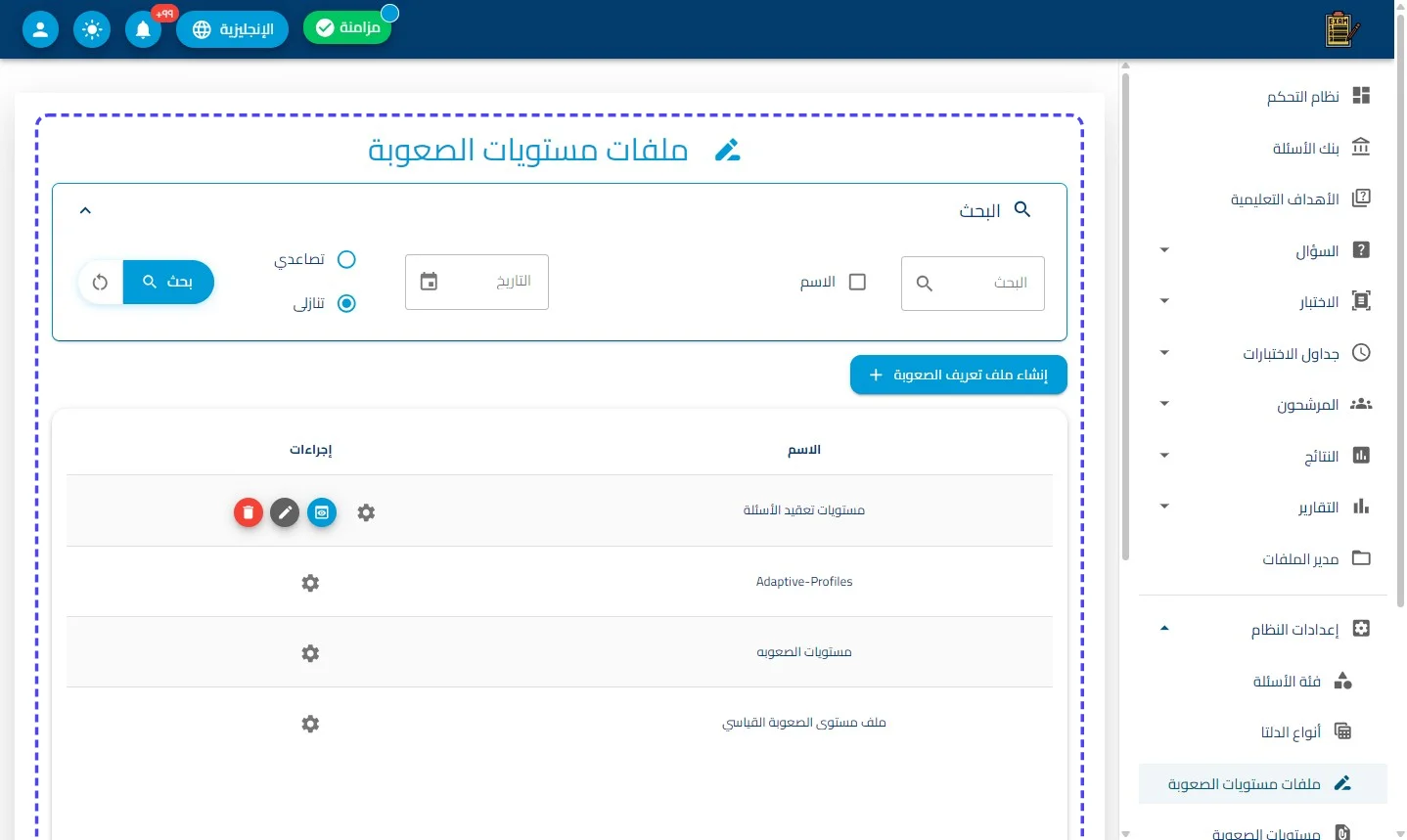
Task: Select ملفات مستويات الصعوبة in sidebar
Action: click(x=1263, y=783)
